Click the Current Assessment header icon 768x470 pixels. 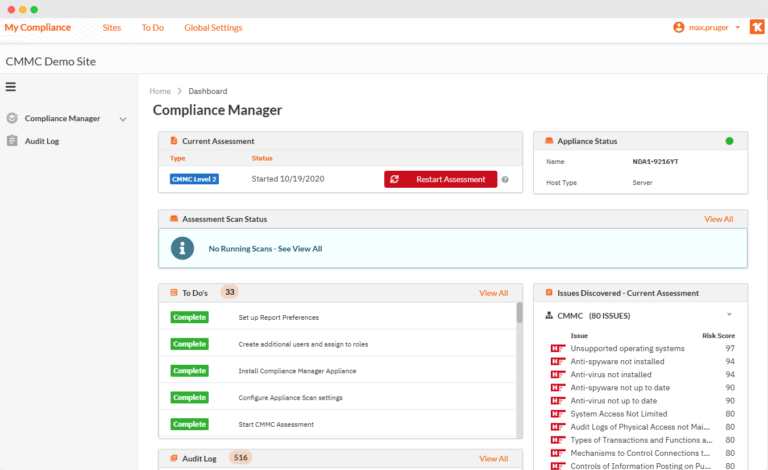click(173, 141)
